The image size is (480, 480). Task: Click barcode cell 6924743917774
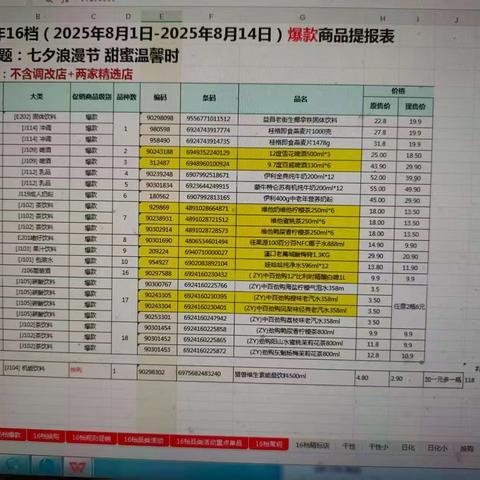pyautogui.click(x=209, y=130)
